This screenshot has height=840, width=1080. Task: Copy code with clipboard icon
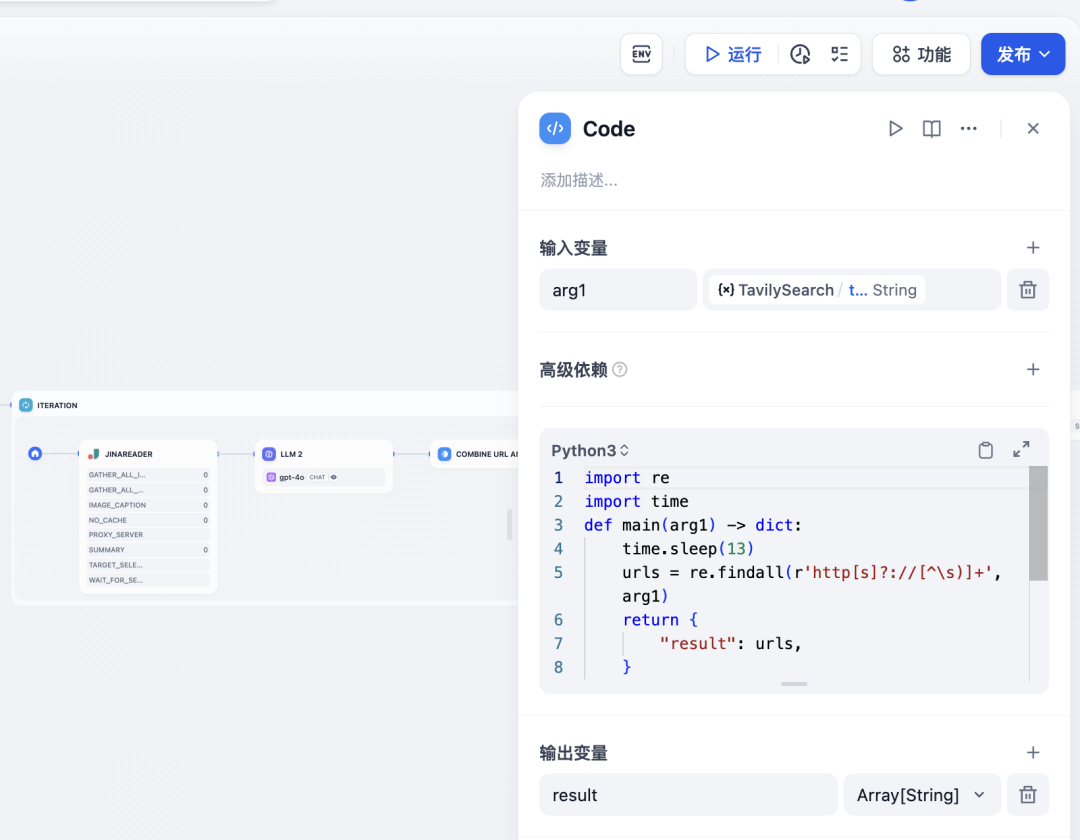(986, 450)
